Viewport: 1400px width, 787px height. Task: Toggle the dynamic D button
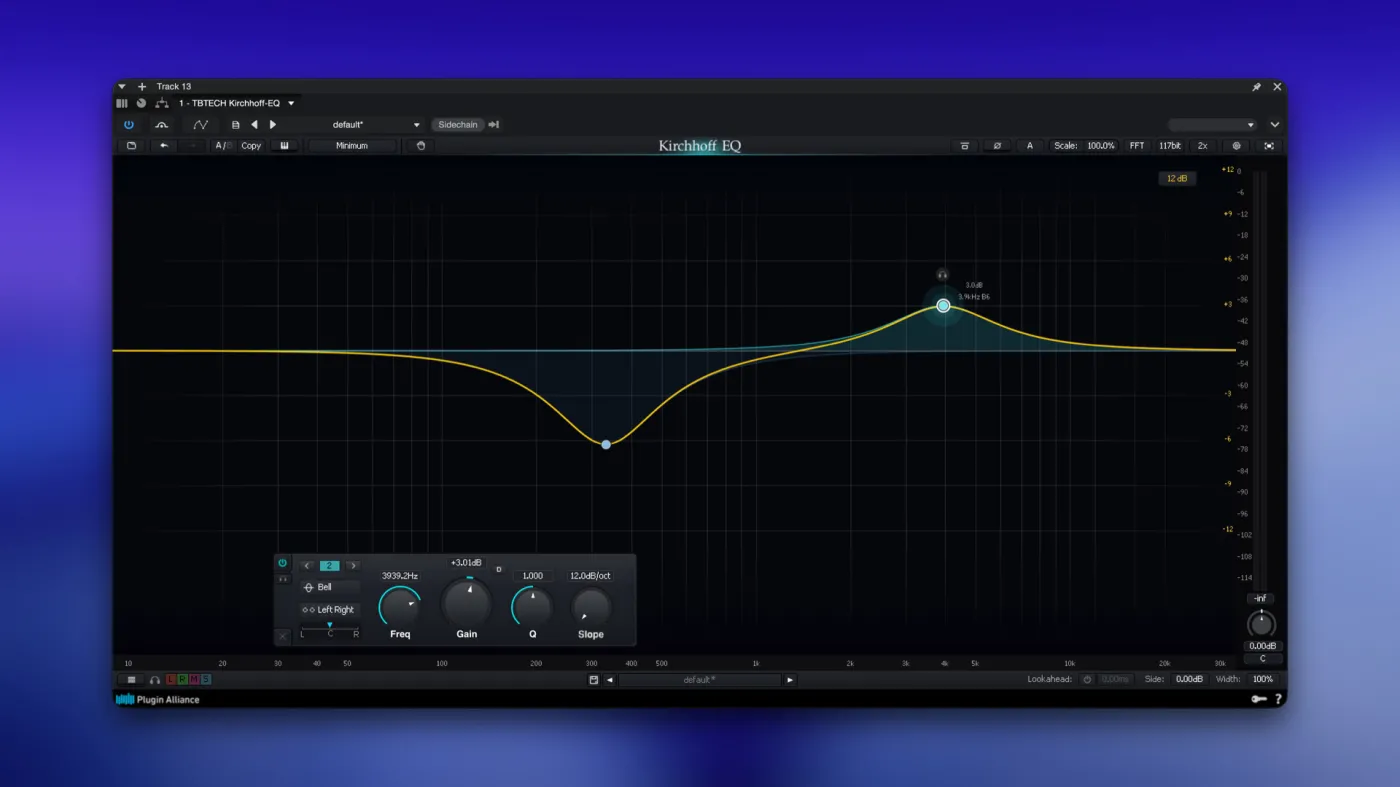point(499,569)
